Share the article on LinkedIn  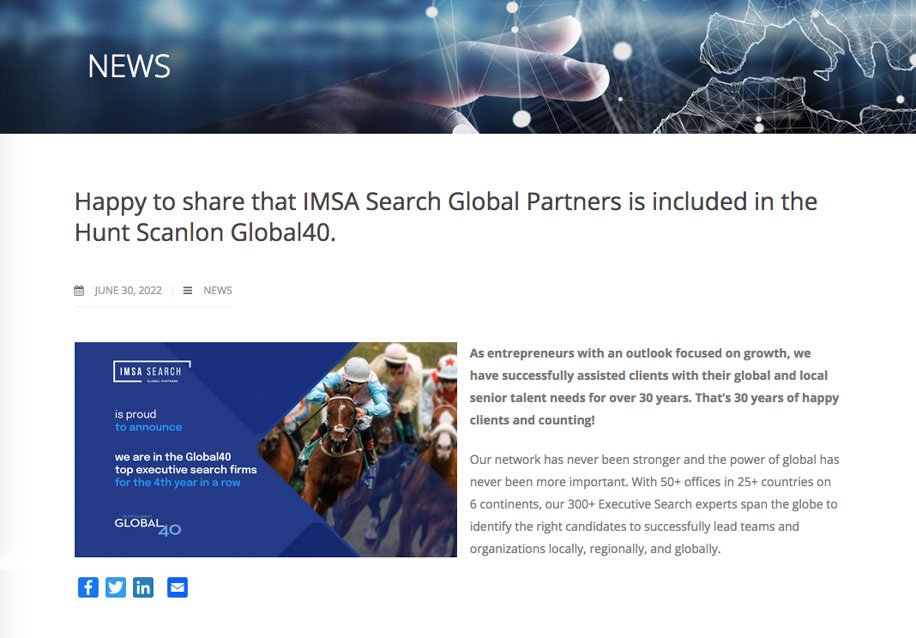coord(143,587)
